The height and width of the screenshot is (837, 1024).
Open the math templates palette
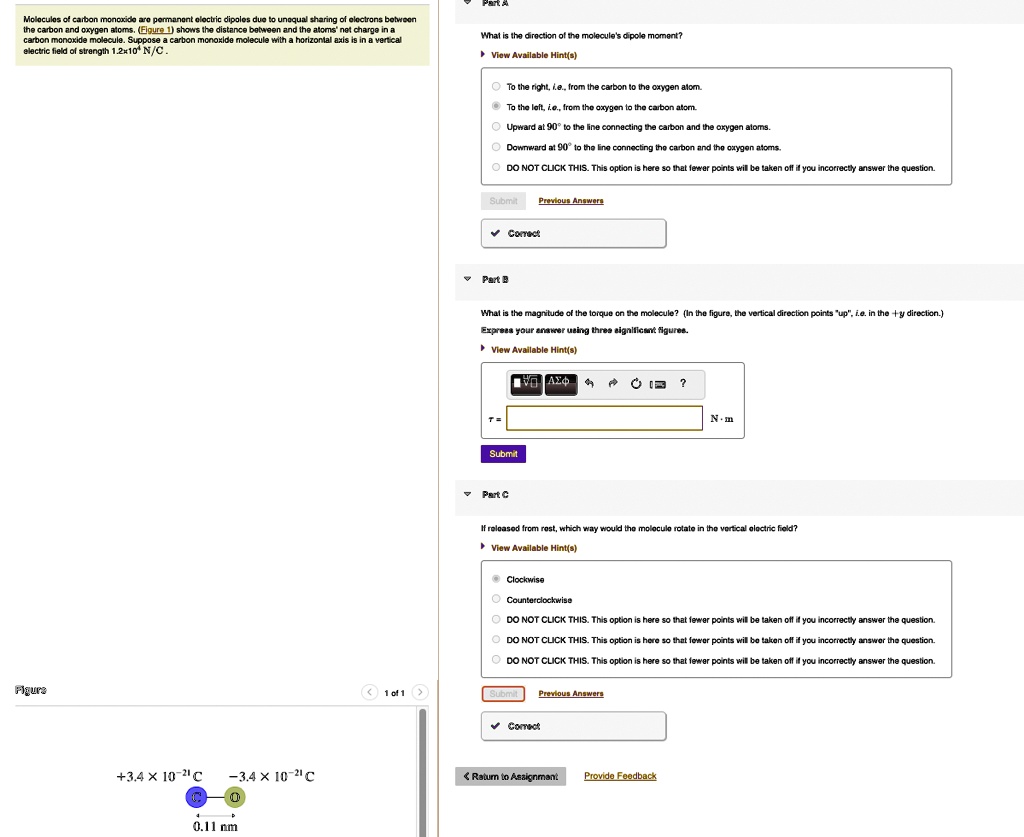[x=525, y=383]
